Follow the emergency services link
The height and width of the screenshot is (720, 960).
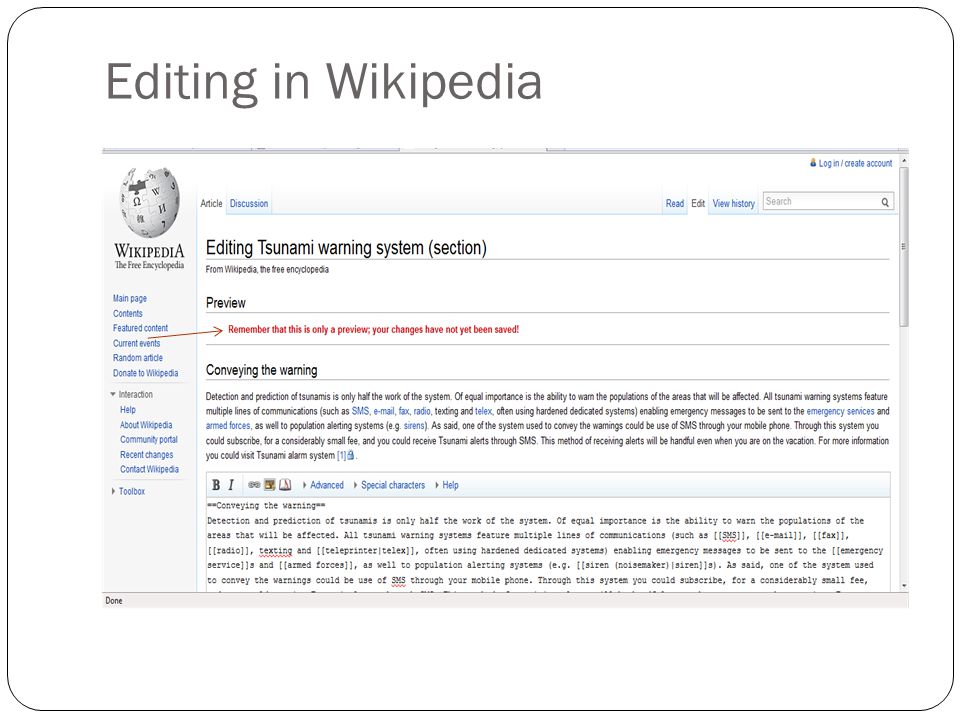[x=841, y=411]
